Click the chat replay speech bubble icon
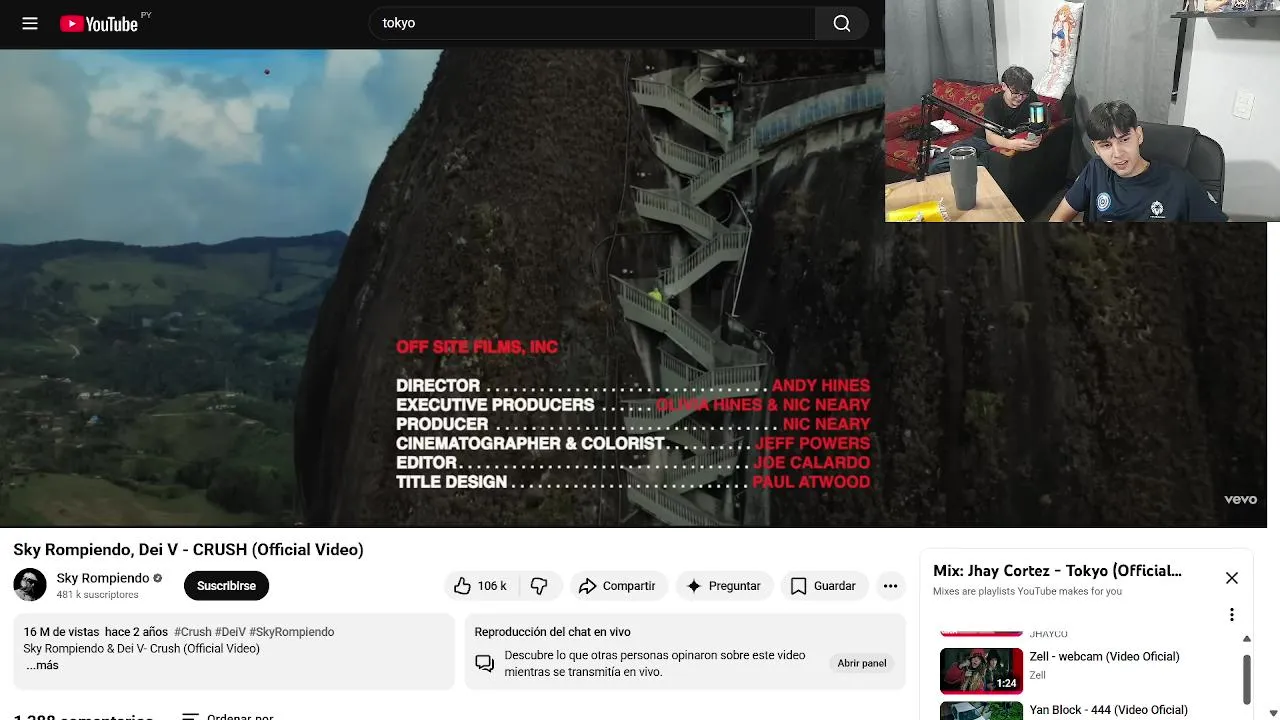 coord(485,663)
